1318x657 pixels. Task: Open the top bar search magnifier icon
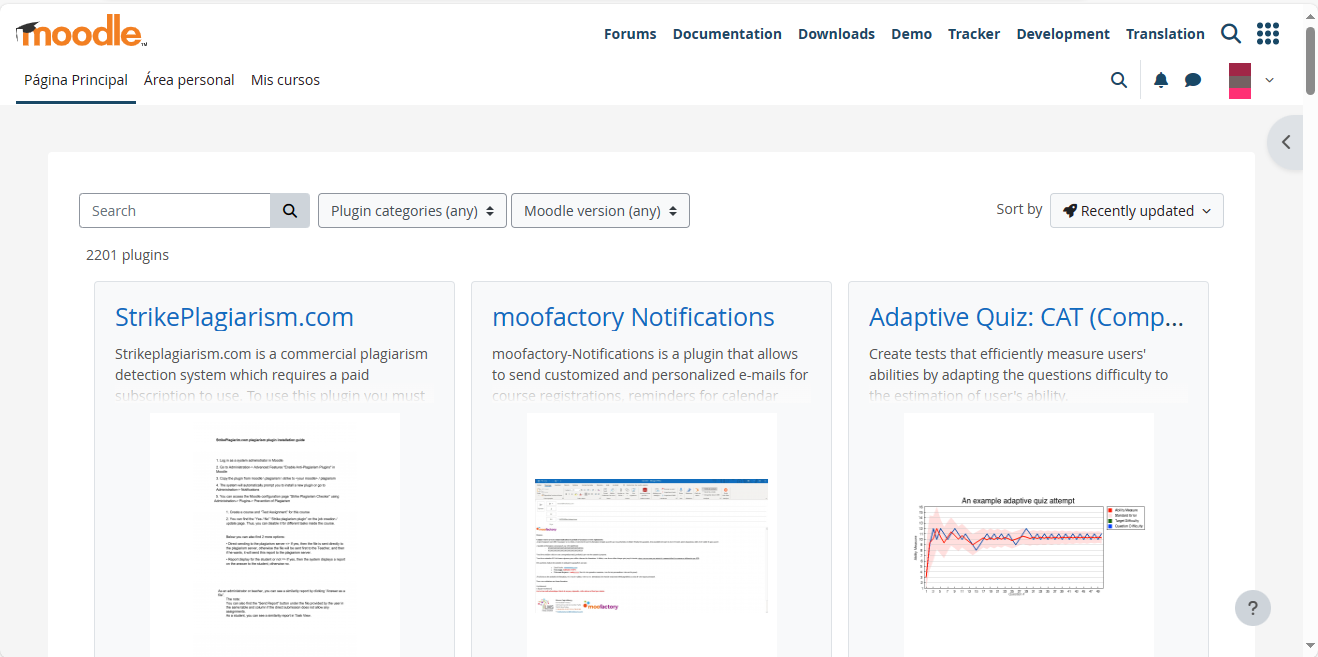[x=1231, y=34]
